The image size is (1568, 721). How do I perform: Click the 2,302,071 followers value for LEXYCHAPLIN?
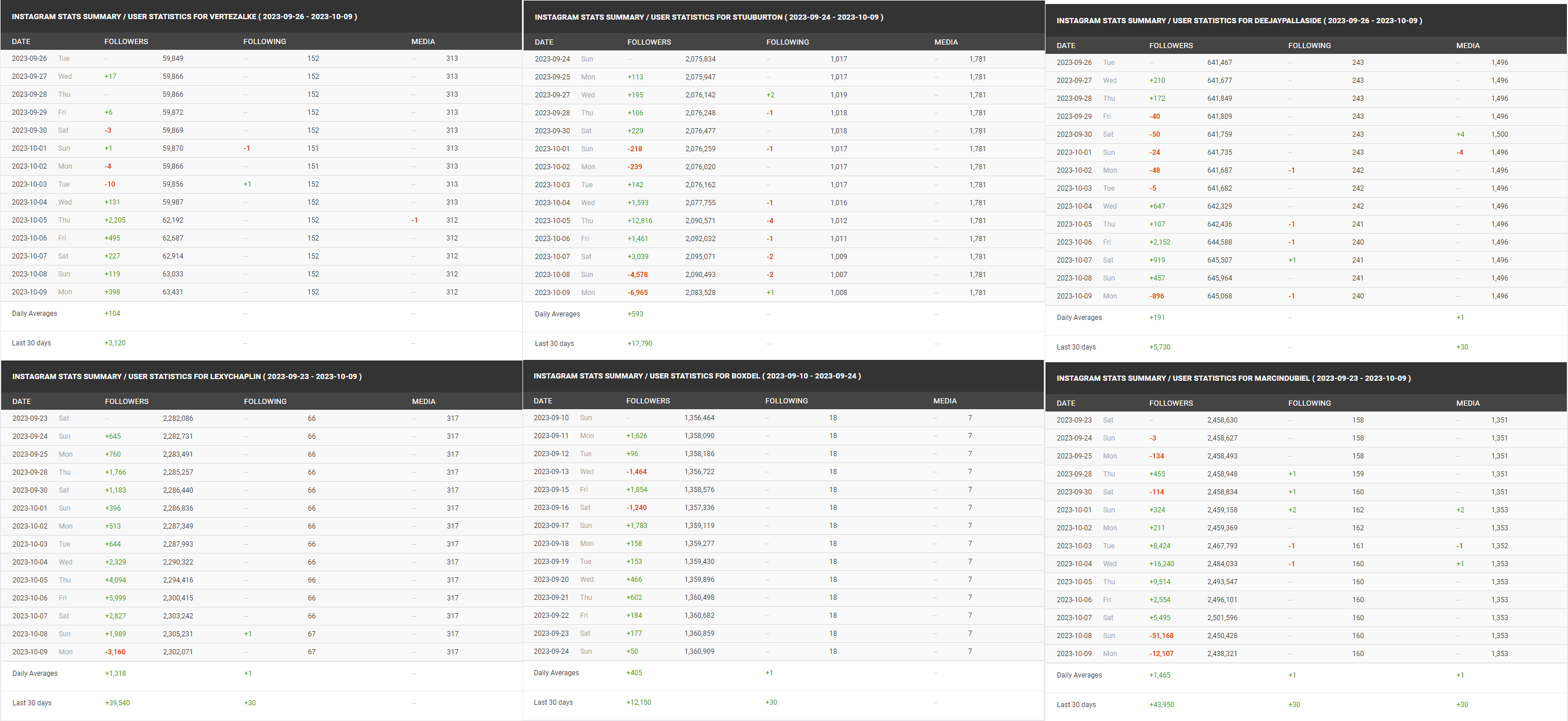[x=178, y=651]
